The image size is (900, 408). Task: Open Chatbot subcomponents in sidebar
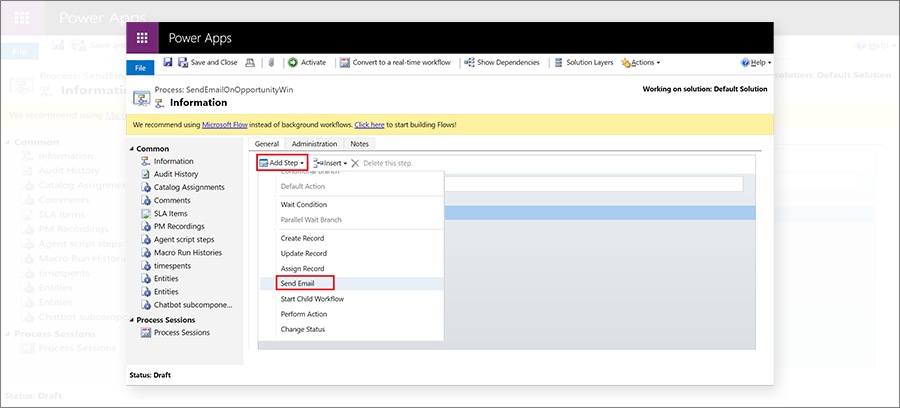click(x=193, y=305)
